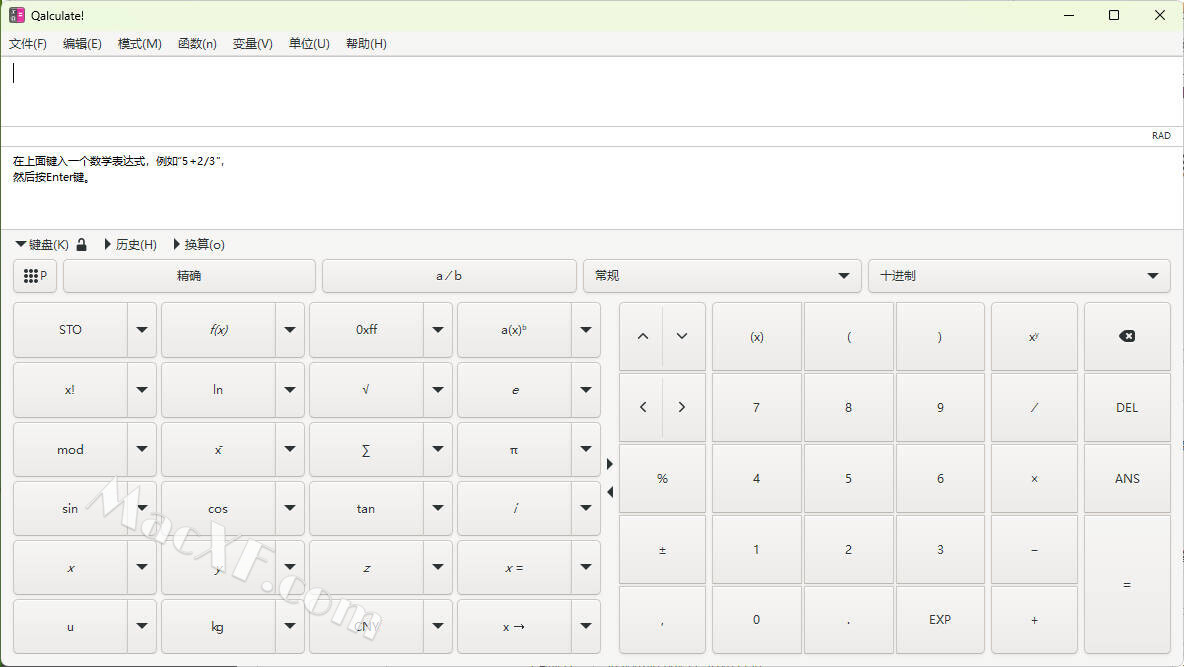Toggle the 精确 exact mode button

point(189,276)
